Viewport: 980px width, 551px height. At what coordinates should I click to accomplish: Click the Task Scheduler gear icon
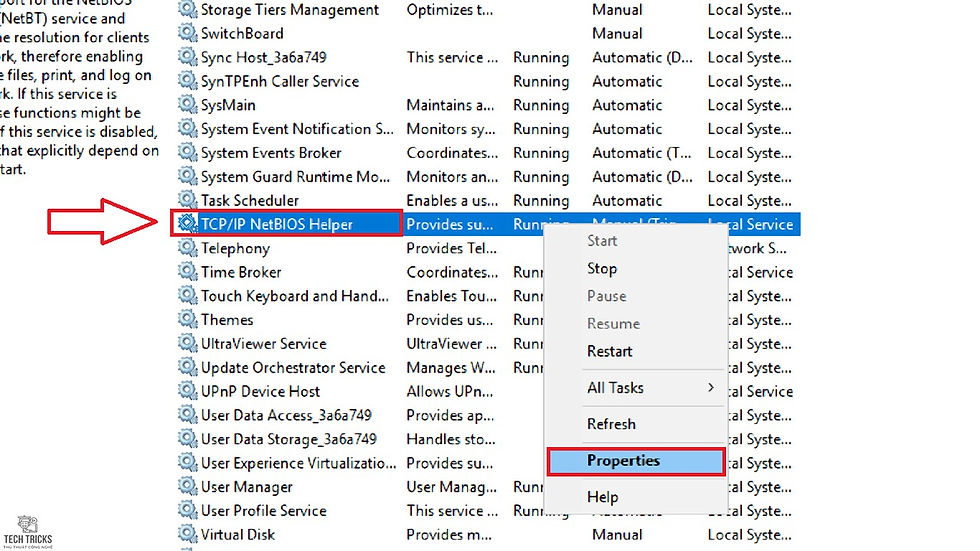(187, 200)
